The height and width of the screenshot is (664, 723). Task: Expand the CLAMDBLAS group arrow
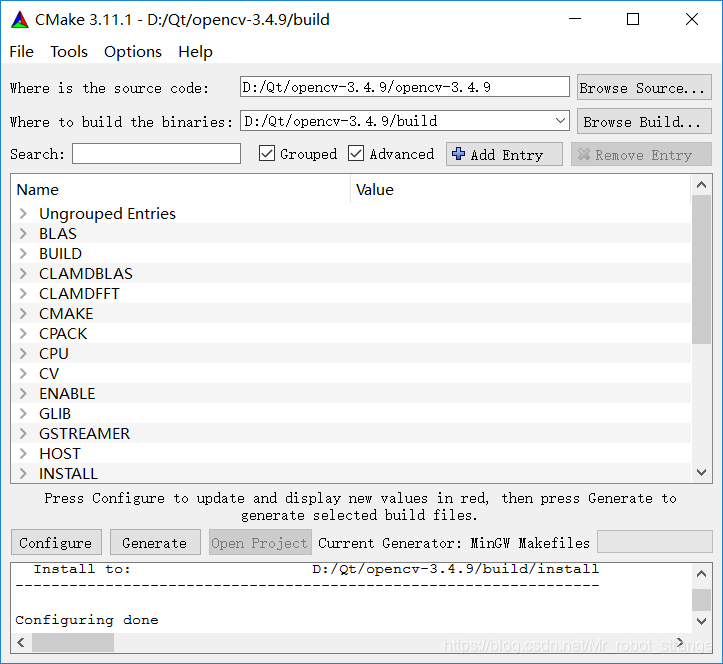[23, 273]
